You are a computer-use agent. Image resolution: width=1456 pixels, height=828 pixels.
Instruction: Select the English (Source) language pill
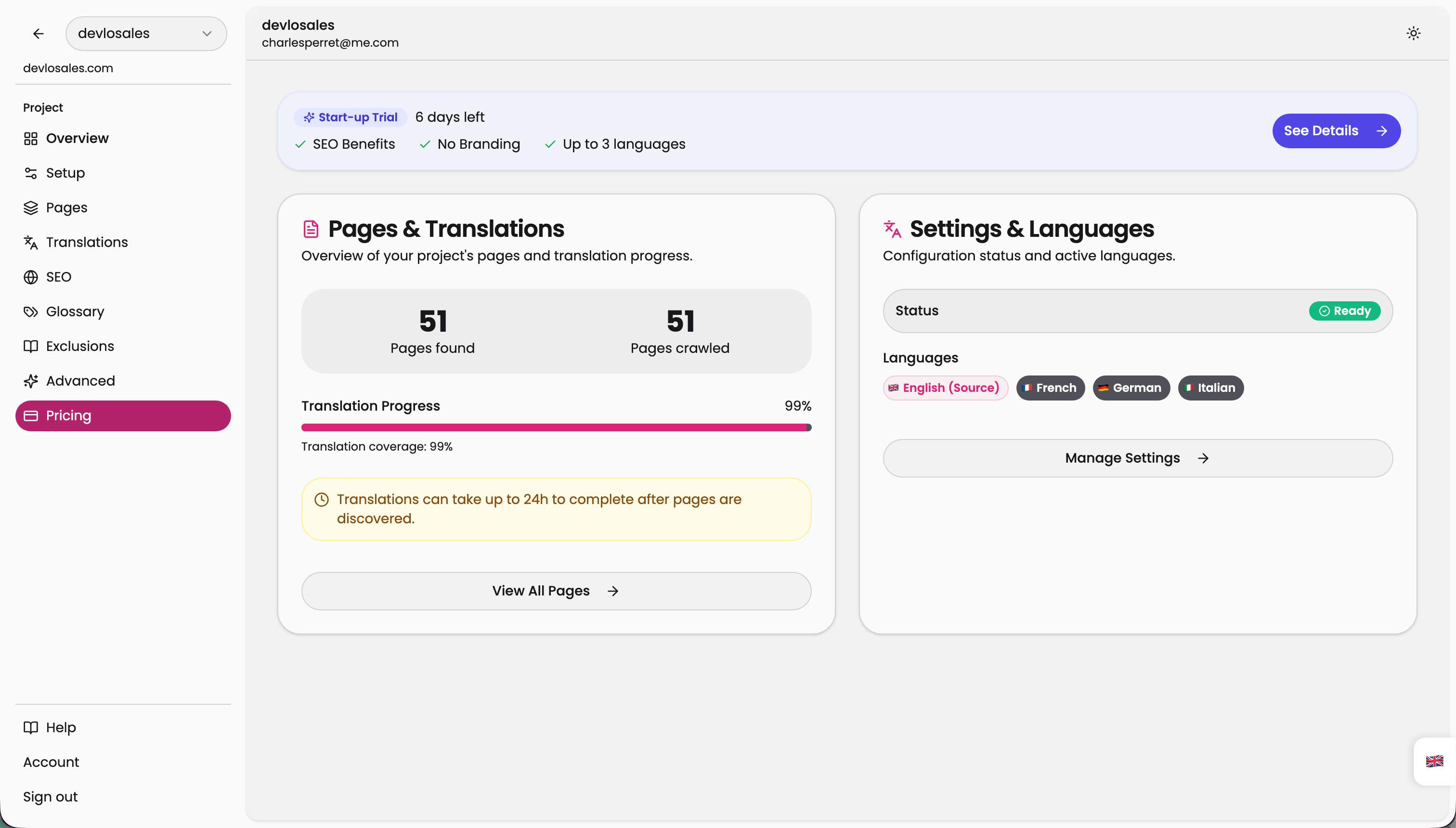945,387
